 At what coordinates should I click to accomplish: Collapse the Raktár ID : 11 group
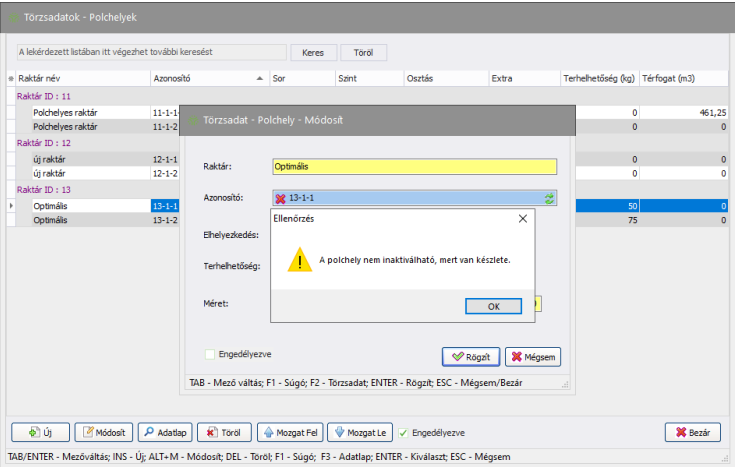(44, 97)
